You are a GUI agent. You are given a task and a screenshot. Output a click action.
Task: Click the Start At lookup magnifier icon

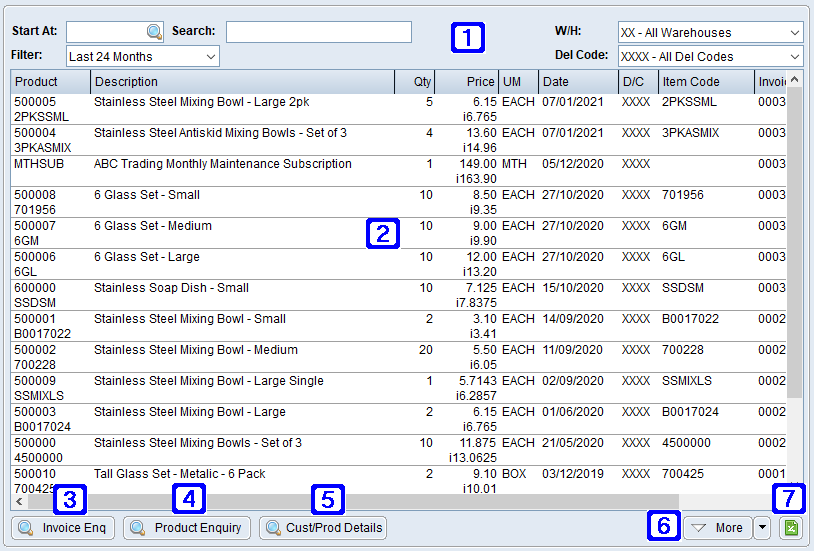153,32
